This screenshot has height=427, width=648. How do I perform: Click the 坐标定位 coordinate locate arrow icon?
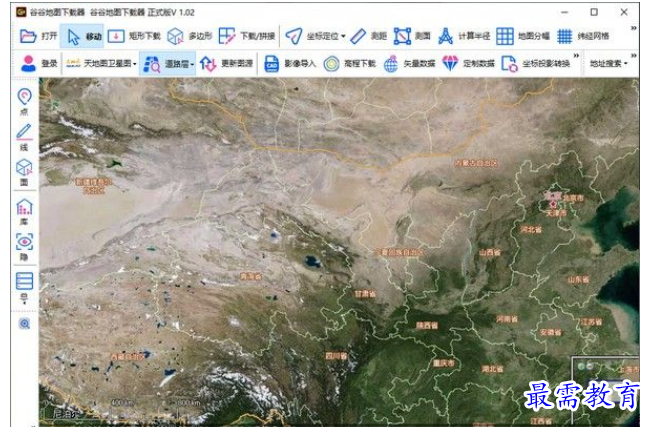coord(293,36)
